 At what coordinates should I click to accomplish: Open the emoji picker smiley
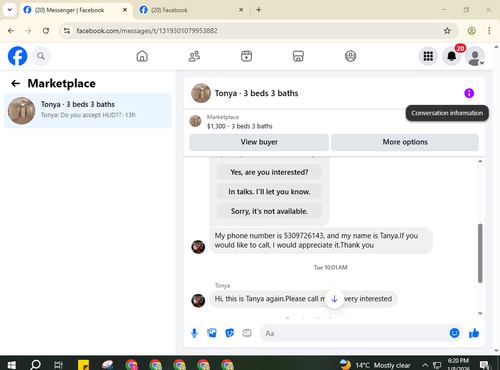tap(454, 333)
